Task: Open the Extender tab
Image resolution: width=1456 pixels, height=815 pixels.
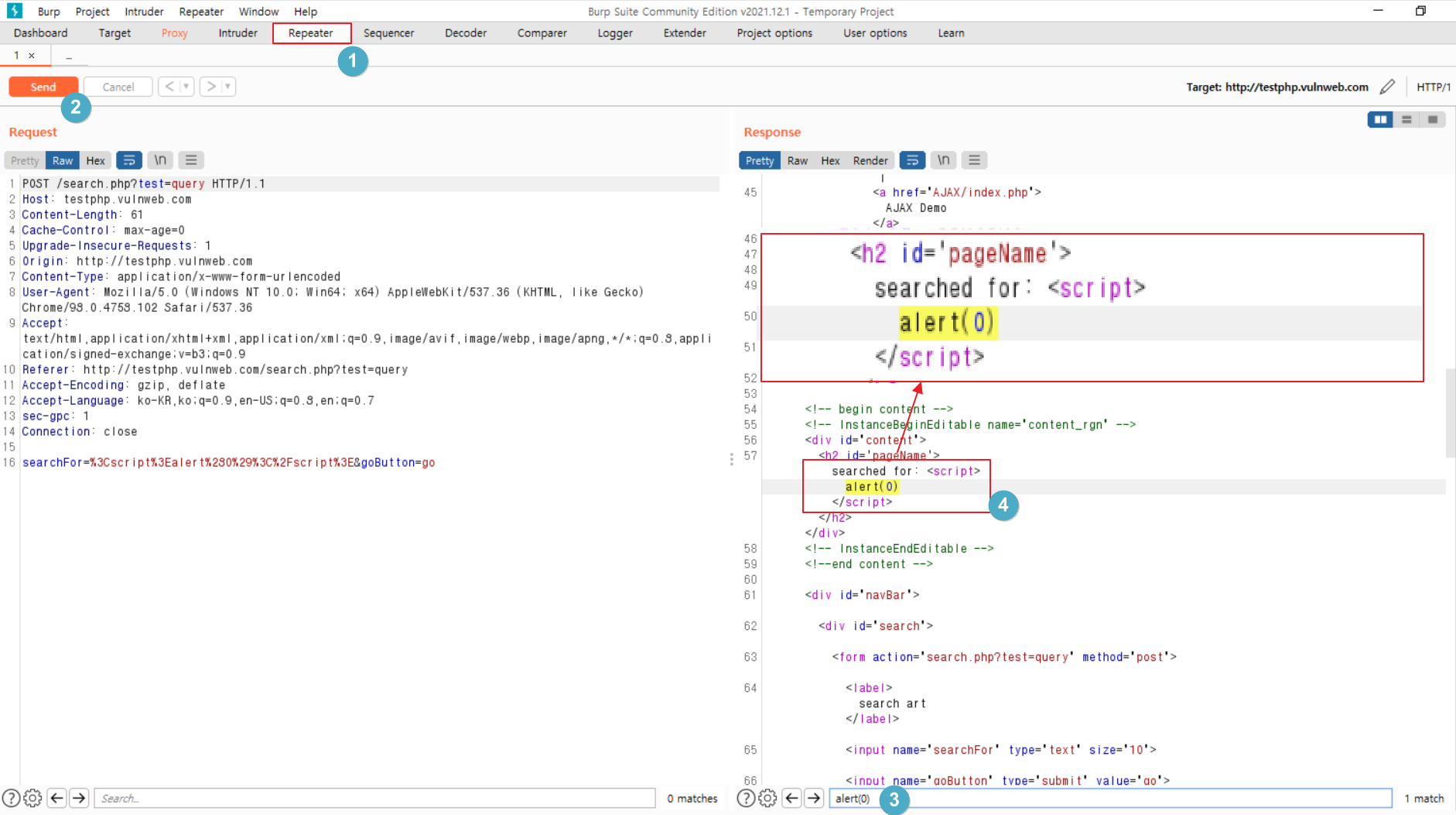Action: point(685,33)
